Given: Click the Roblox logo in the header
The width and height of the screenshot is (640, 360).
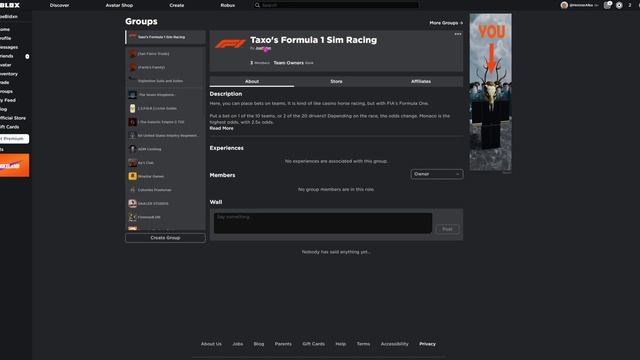Looking at the screenshot, I should pyautogui.click(x=9, y=5).
